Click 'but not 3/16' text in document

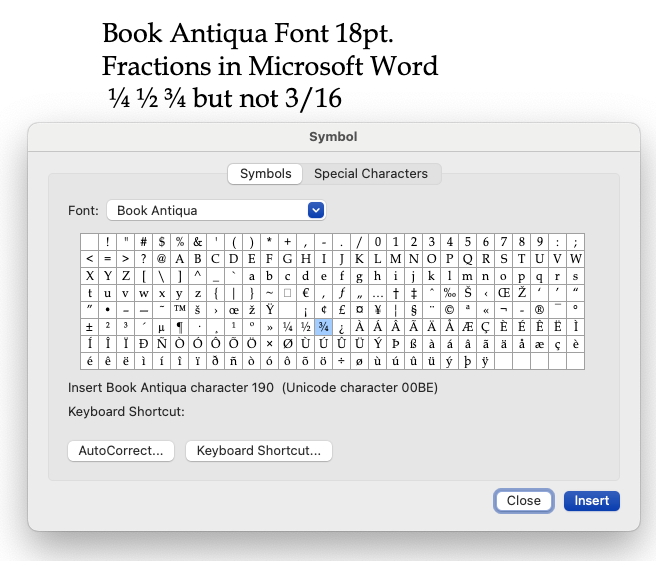tap(267, 99)
